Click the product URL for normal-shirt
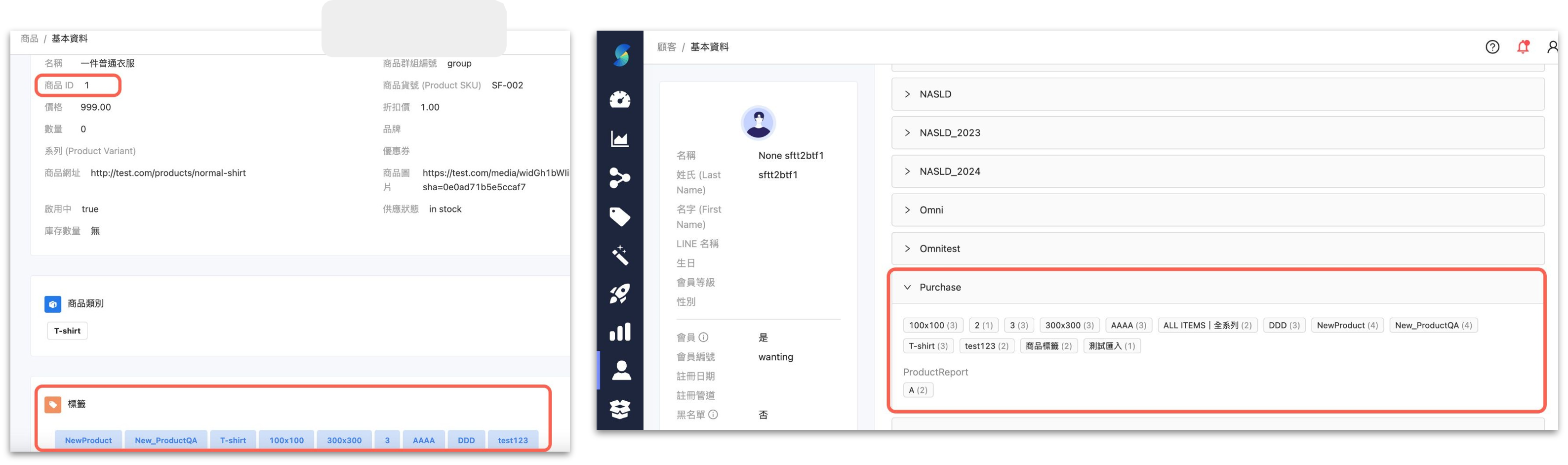Viewport: 1568px width, 465px height. [168, 172]
